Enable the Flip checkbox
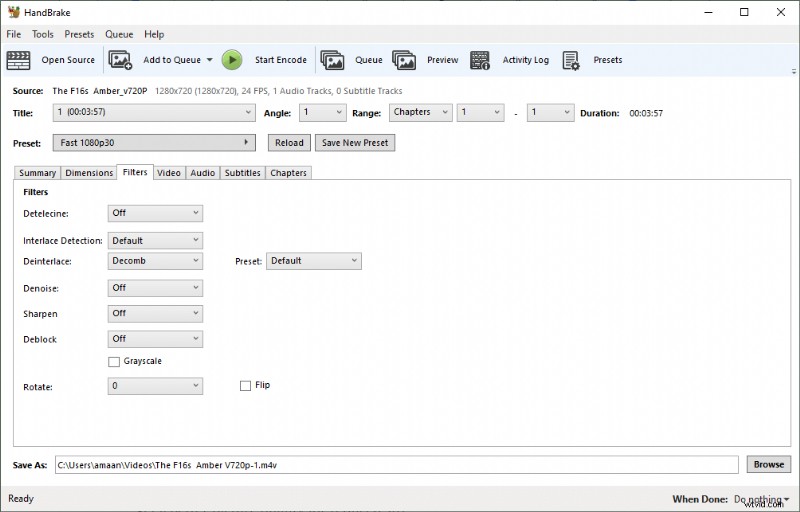This screenshot has height=512, width=800. (x=245, y=386)
